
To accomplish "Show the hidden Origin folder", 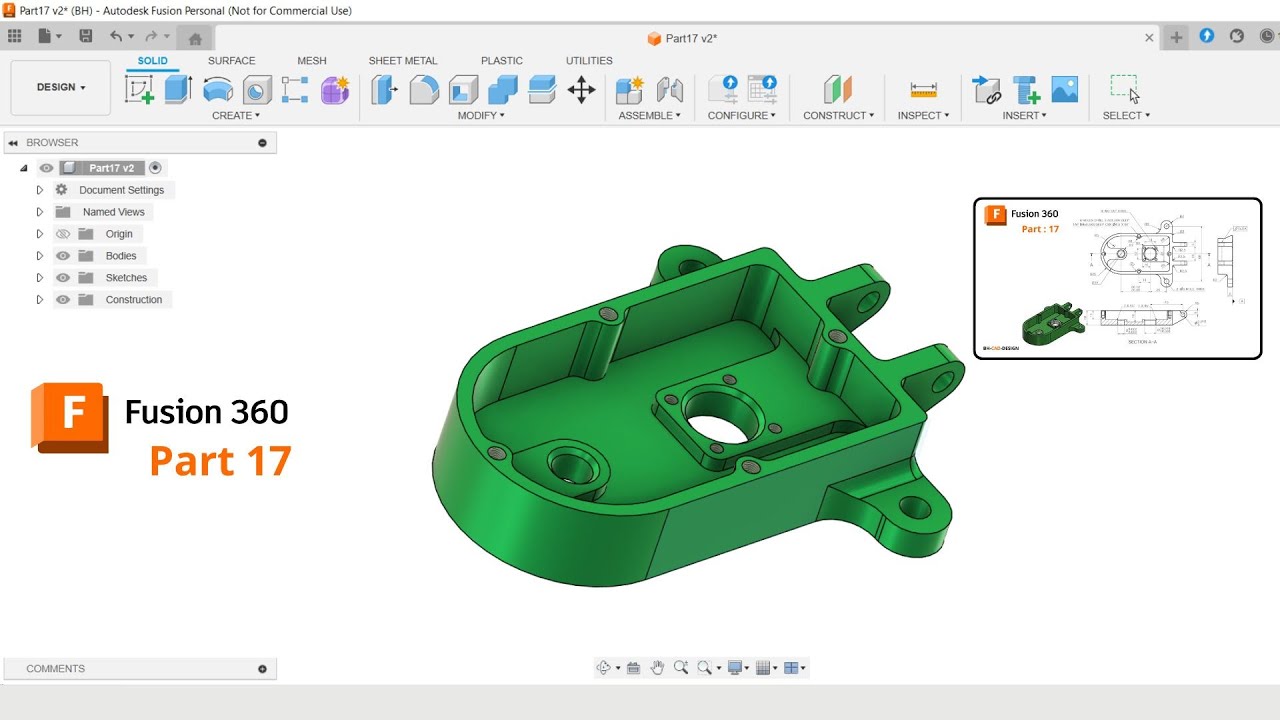I will 63,234.
